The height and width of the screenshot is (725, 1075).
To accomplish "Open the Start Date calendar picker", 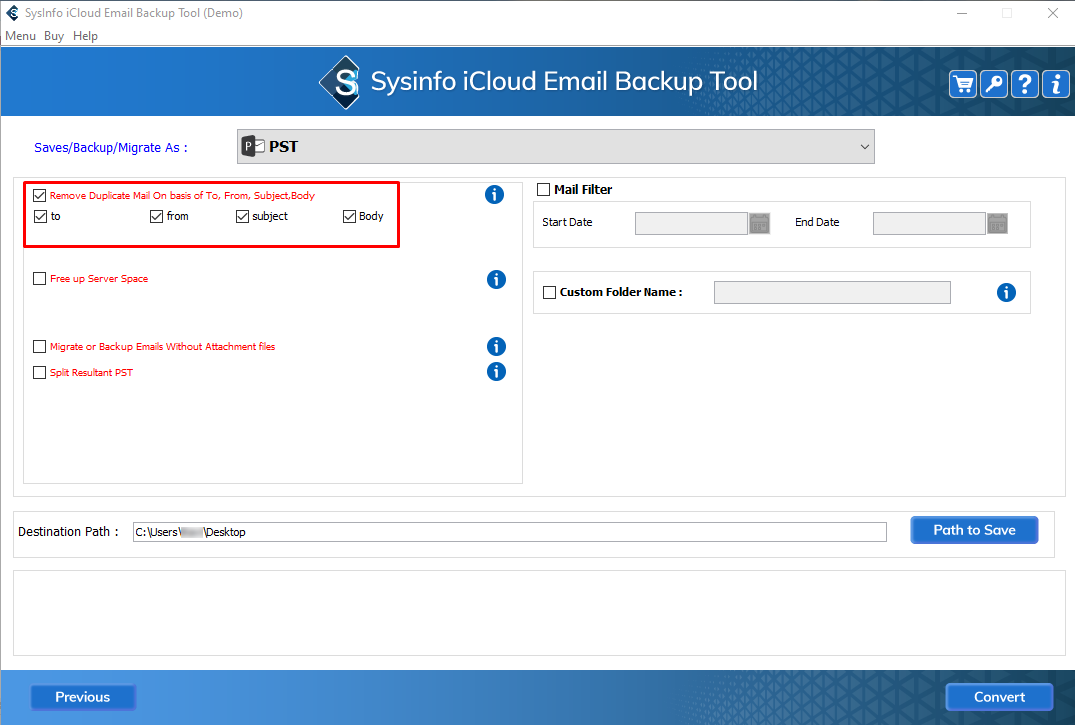I will (x=760, y=223).
